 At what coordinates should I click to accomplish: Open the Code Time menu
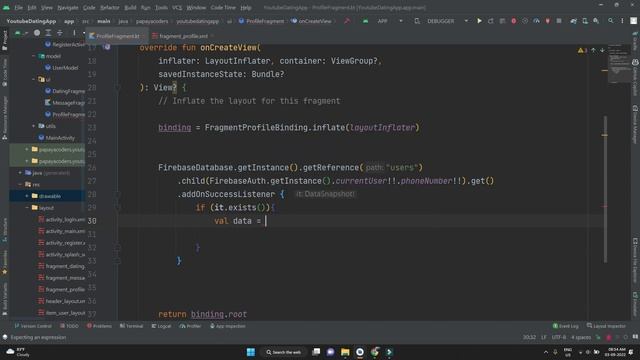tap(223, 7)
